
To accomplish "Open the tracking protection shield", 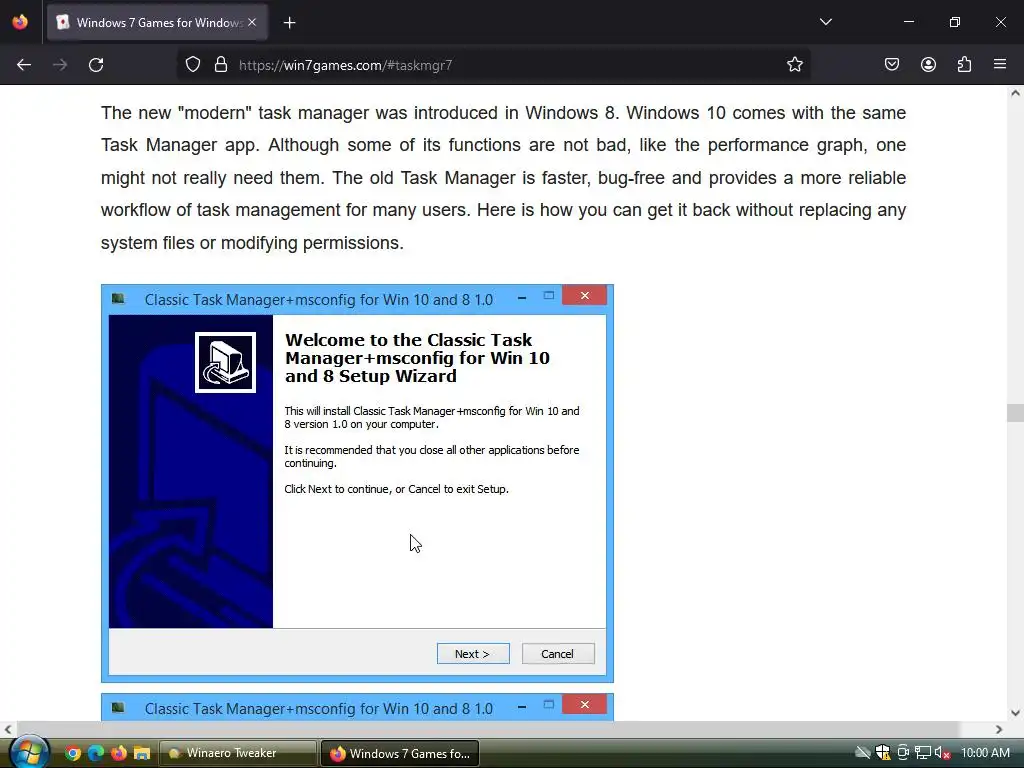I will (x=193, y=65).
